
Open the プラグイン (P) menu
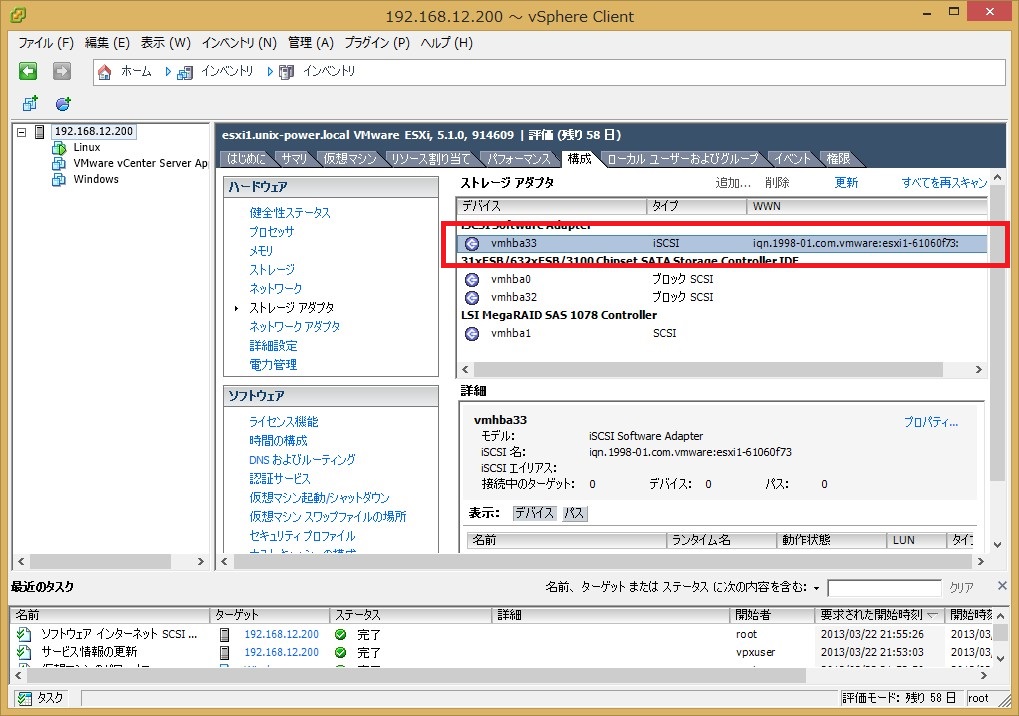pos(377,43)
